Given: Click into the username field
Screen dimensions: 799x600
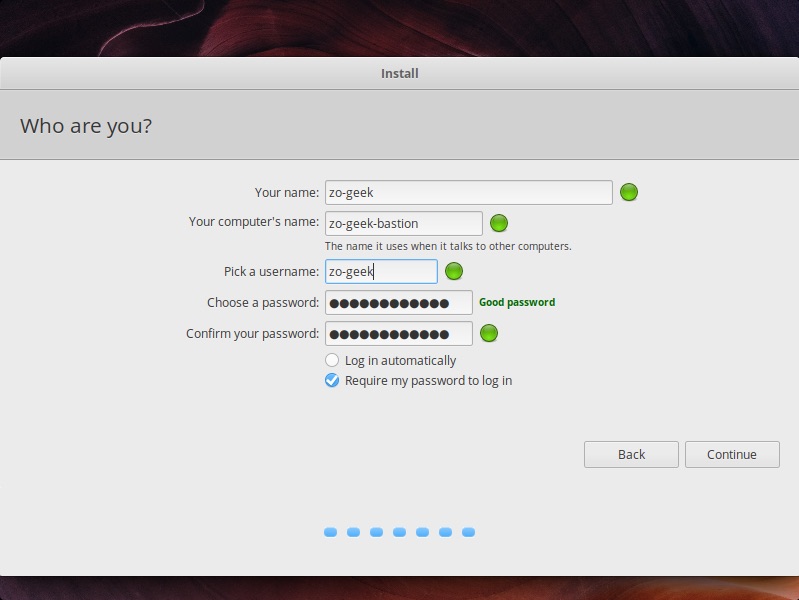Looking at the screenshot, I should (x=381, y=271).
